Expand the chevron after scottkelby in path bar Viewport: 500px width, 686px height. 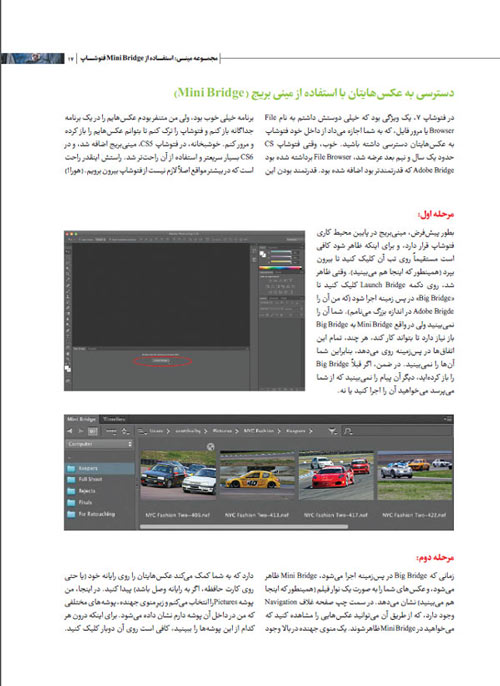click(x=206, y=431)
